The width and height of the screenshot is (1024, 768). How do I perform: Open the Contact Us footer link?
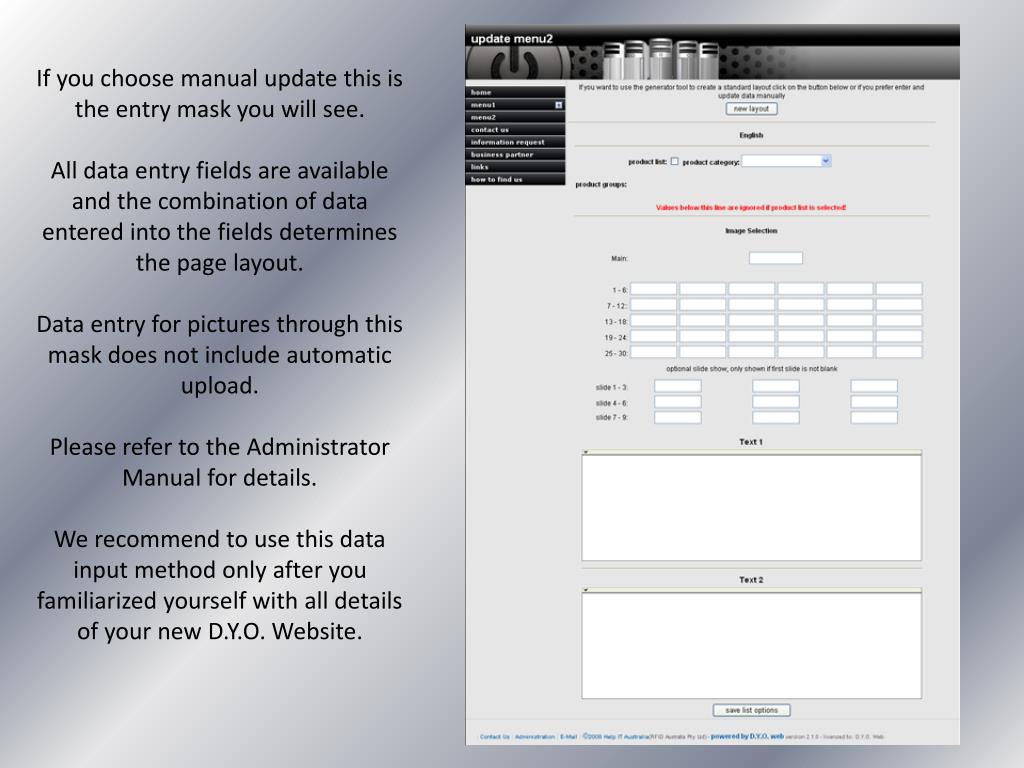(494, 737)
